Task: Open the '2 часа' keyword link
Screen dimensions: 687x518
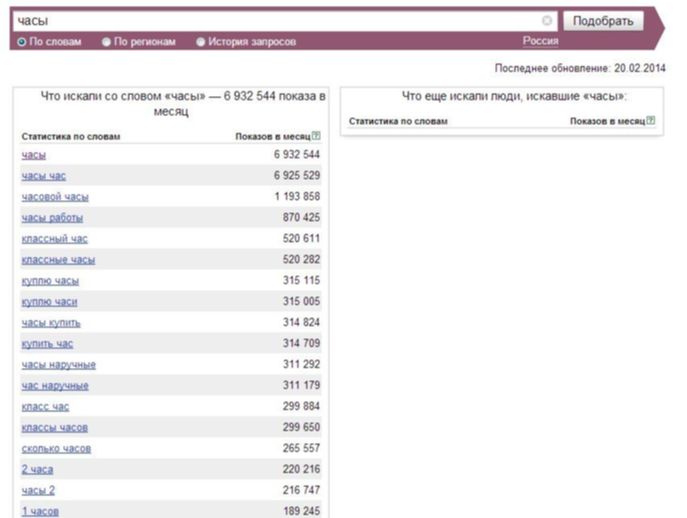Action: pos(37,470)
